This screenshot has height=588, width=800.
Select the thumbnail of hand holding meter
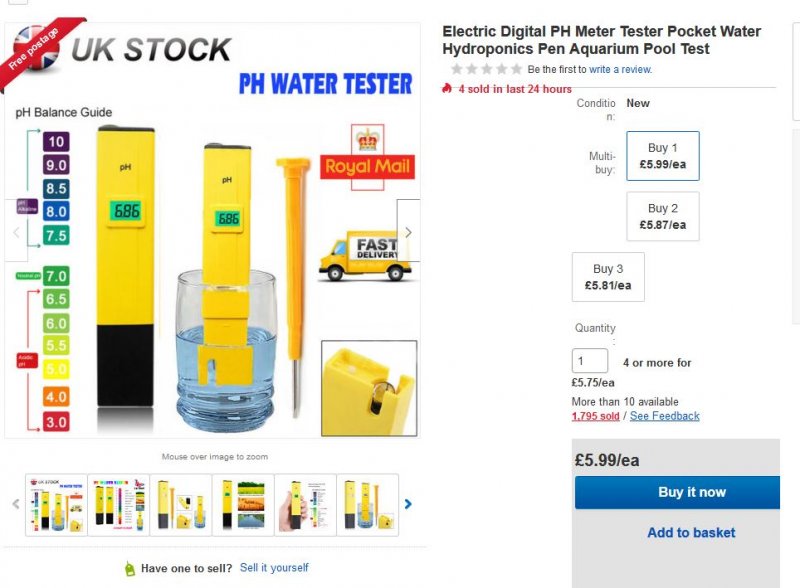305,504
